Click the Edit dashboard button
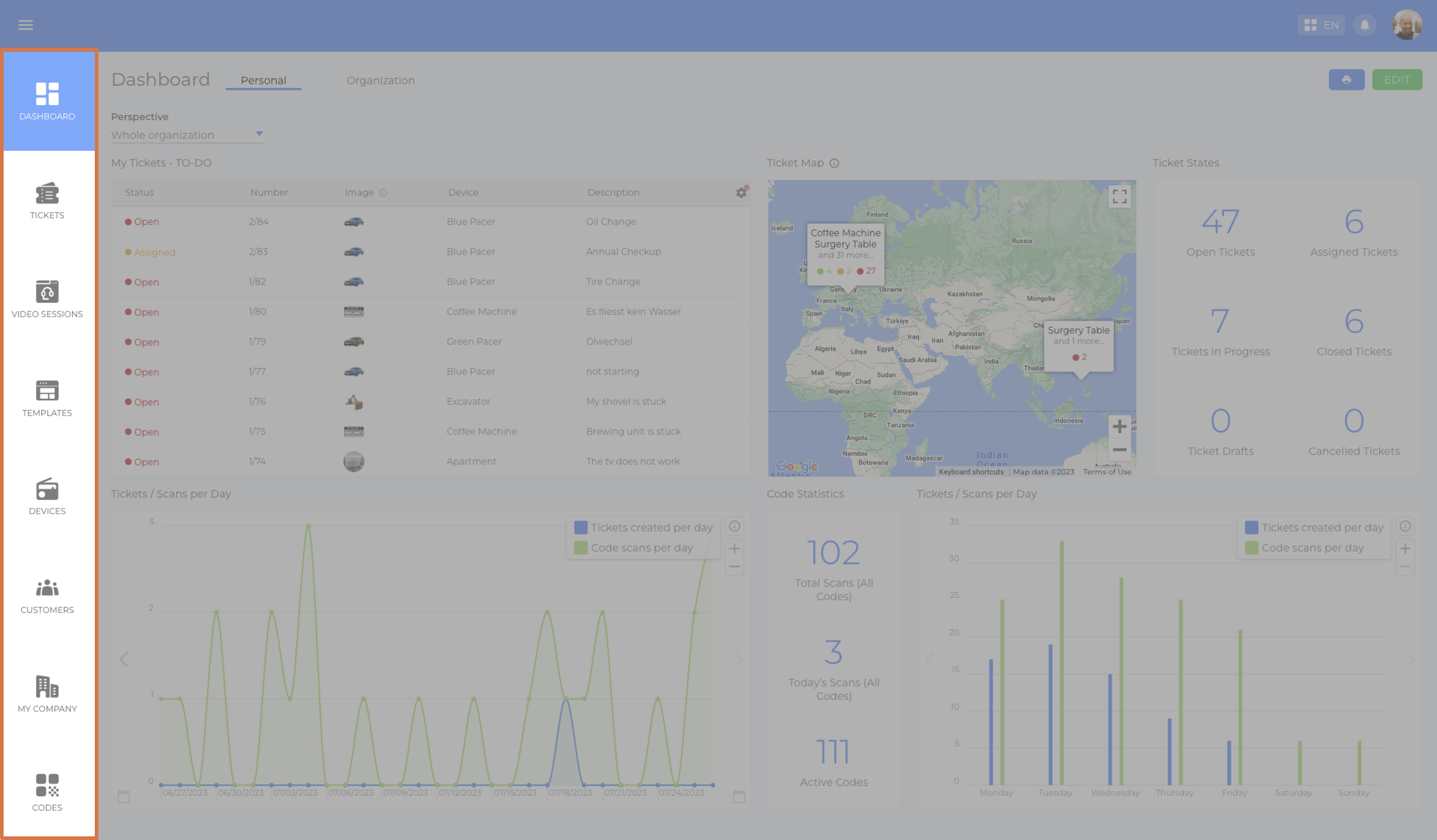Screen dimensions: 1437x840 click(x=1397, y=79)
